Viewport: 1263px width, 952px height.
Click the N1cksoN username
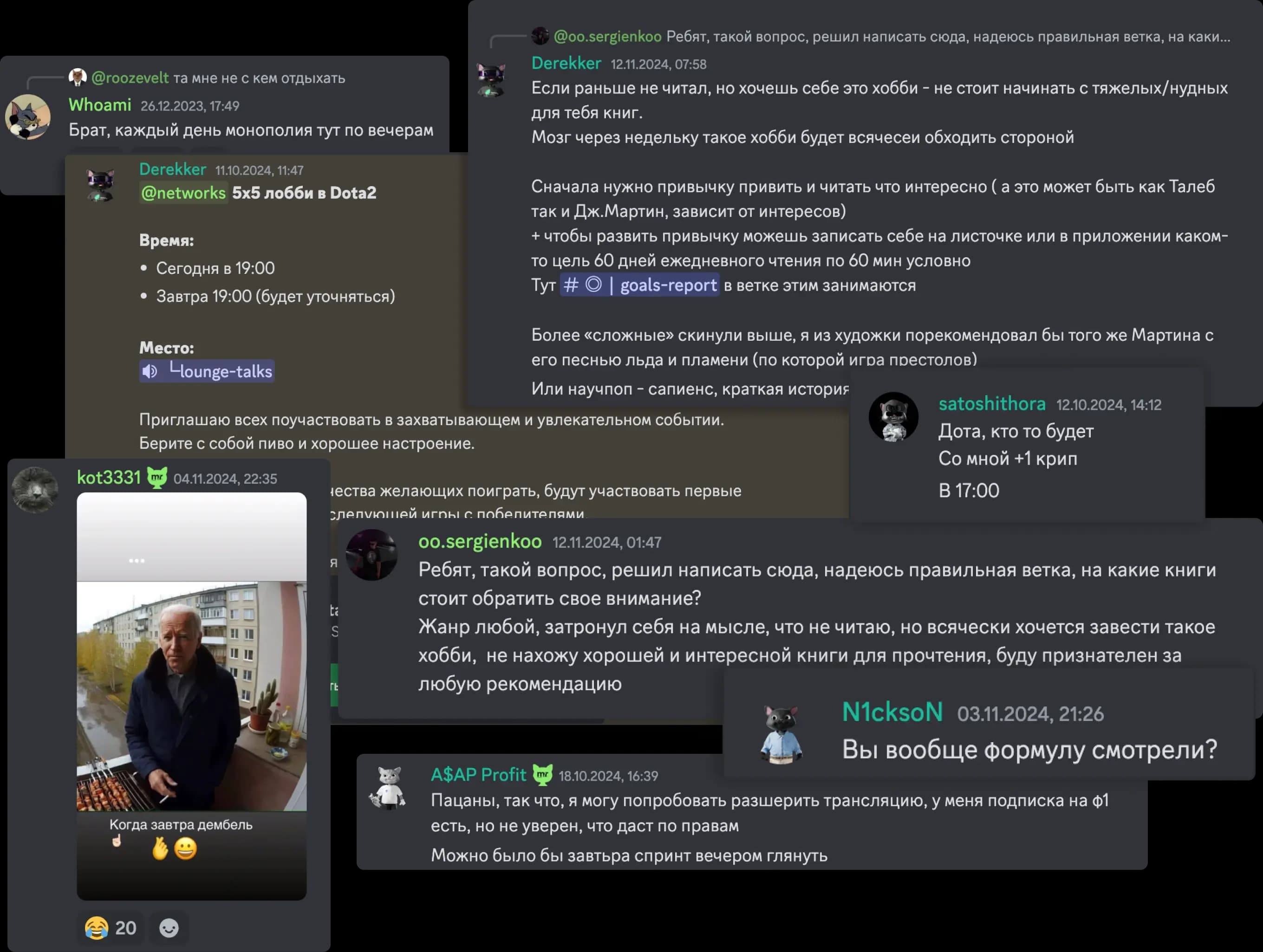click(892, 712)
